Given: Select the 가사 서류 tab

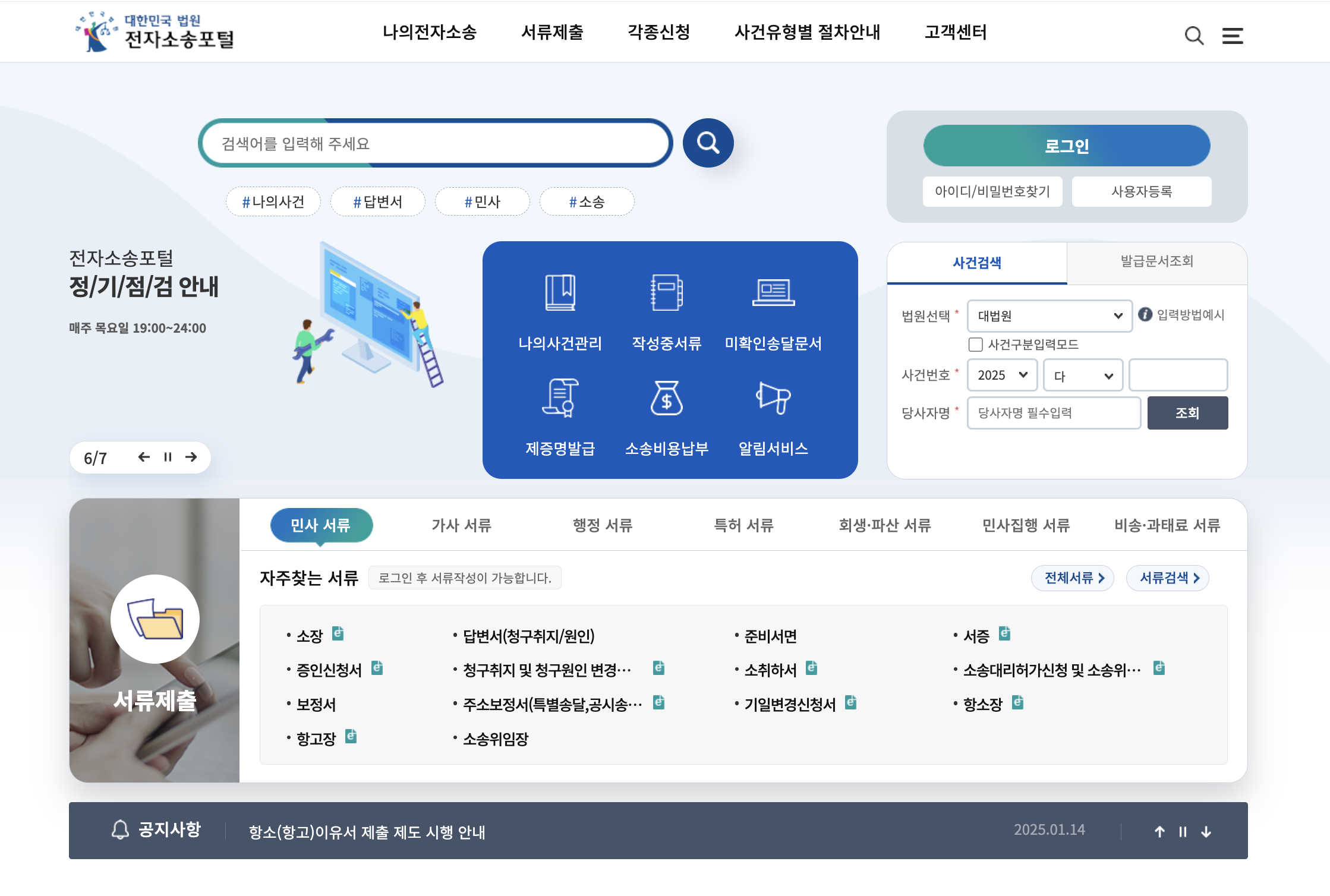Looking at the screenshot, I should (461, 525).
